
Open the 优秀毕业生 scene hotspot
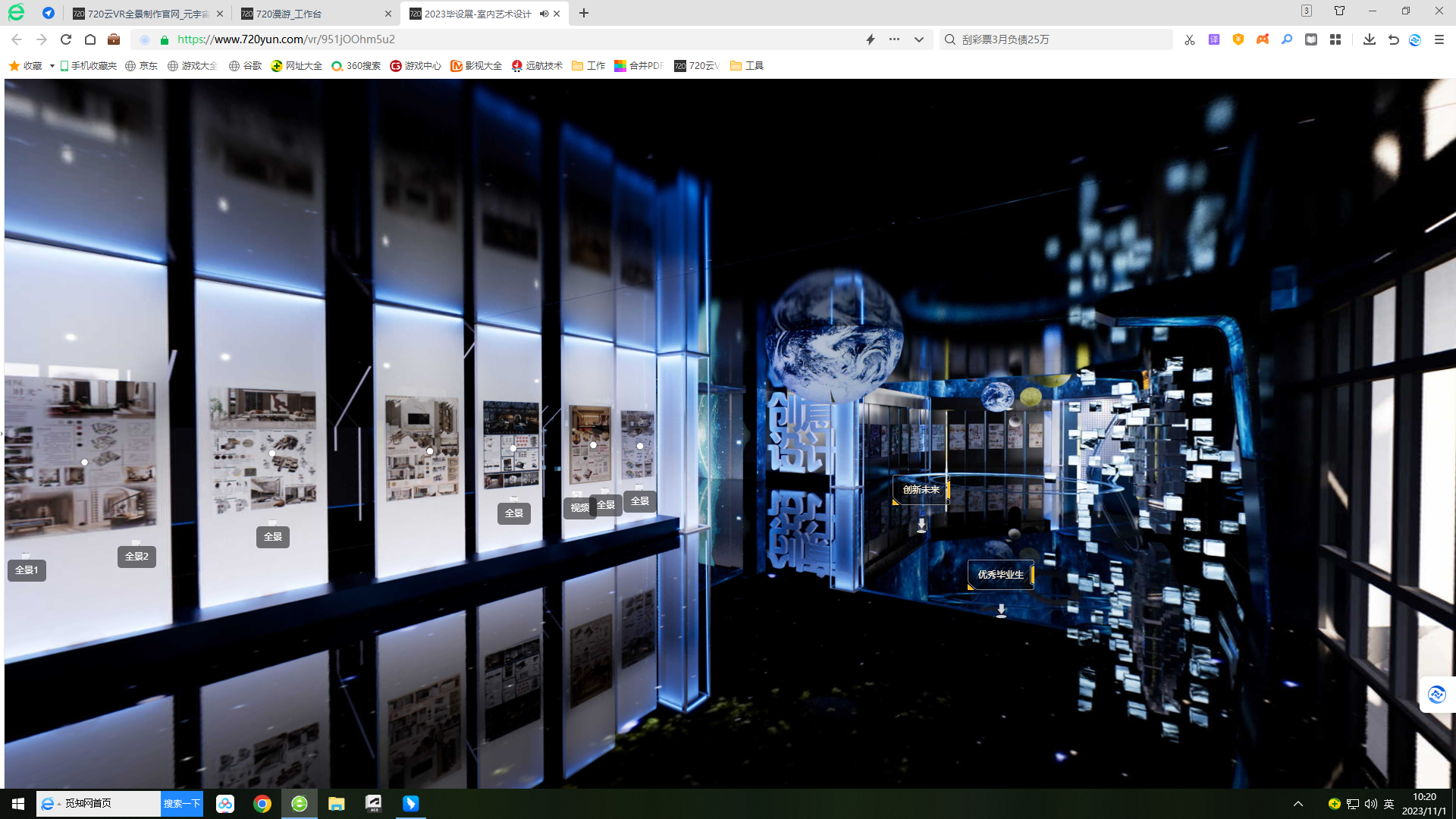pos(1000,575)
